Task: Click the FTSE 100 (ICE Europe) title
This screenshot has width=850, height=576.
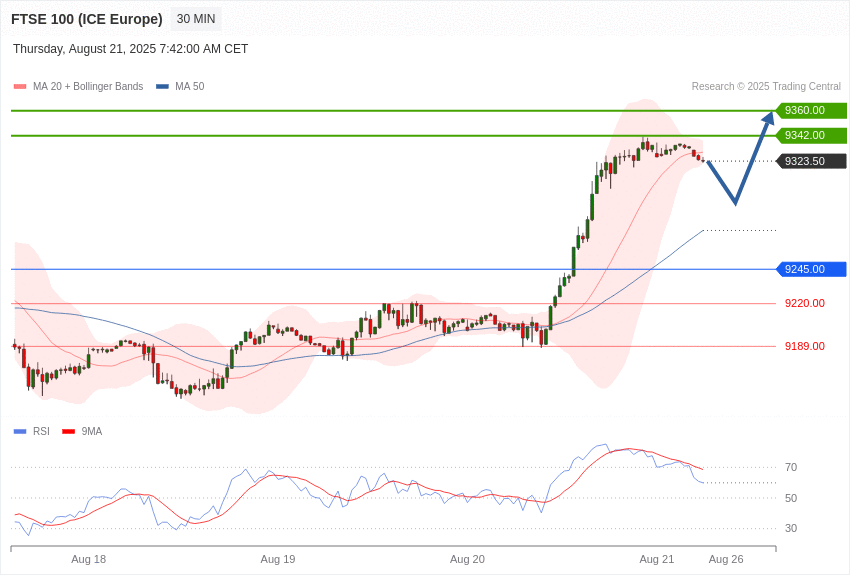Action: pyautogui.click(x=87, y=19)
